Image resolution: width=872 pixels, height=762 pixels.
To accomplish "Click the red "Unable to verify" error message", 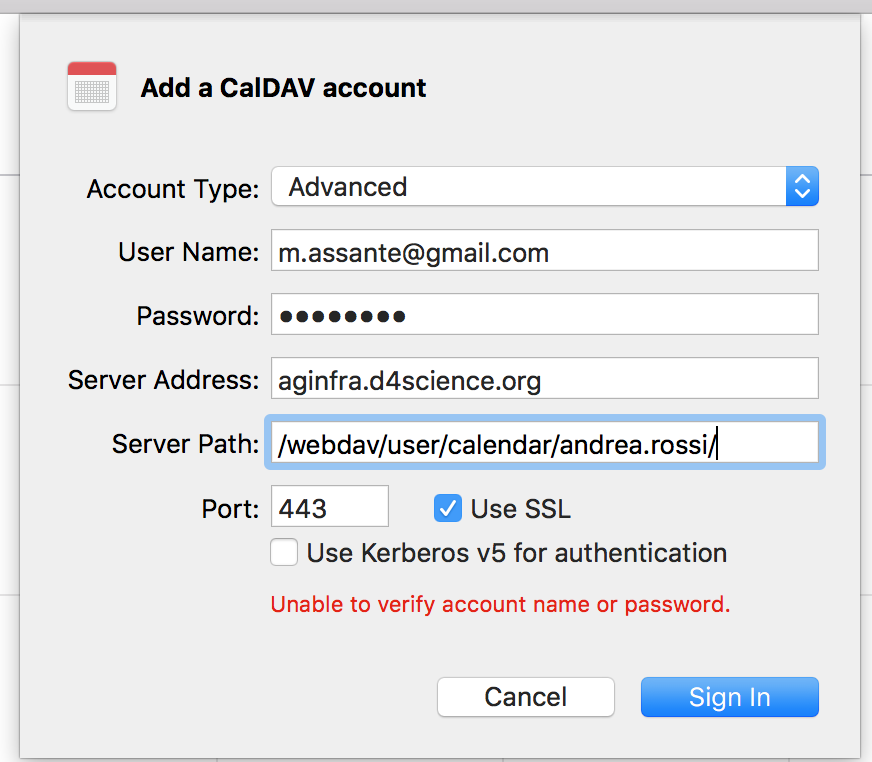I will [501, 605].
